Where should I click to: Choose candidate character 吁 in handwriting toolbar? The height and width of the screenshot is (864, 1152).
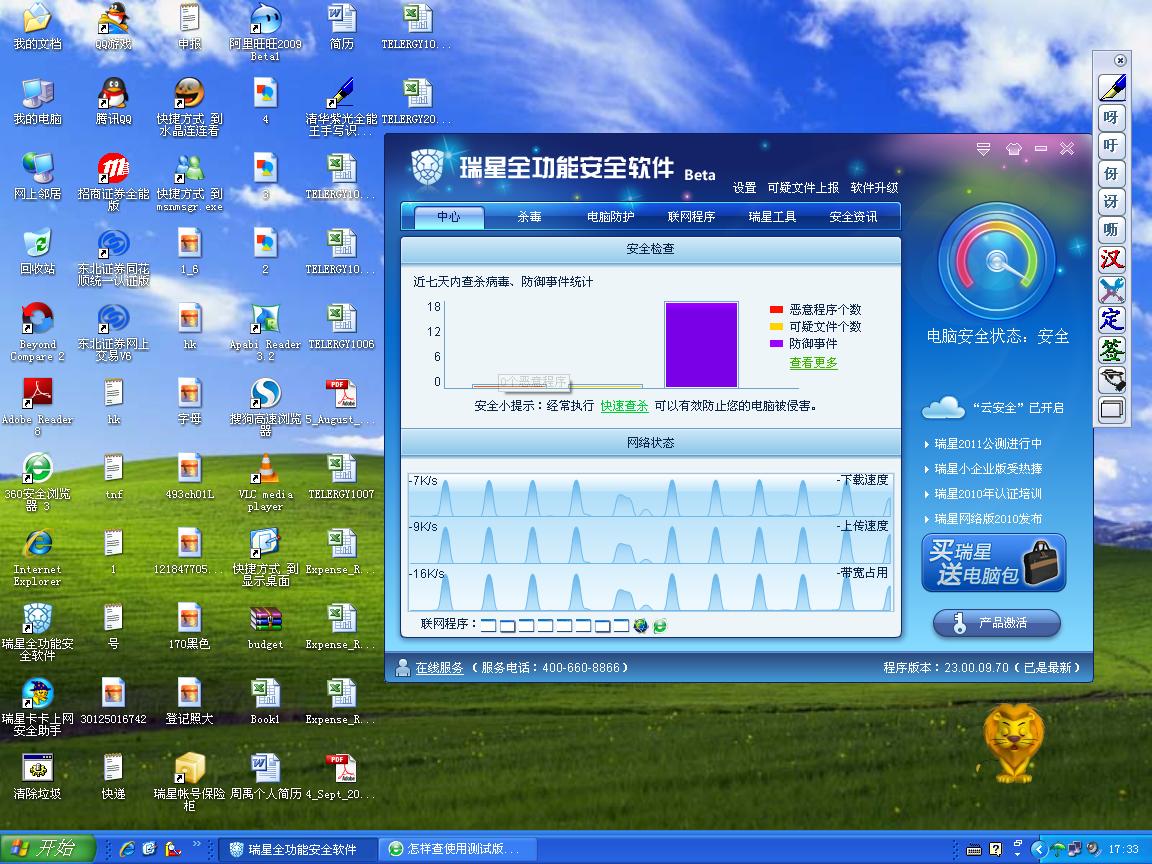(1112, 145)
